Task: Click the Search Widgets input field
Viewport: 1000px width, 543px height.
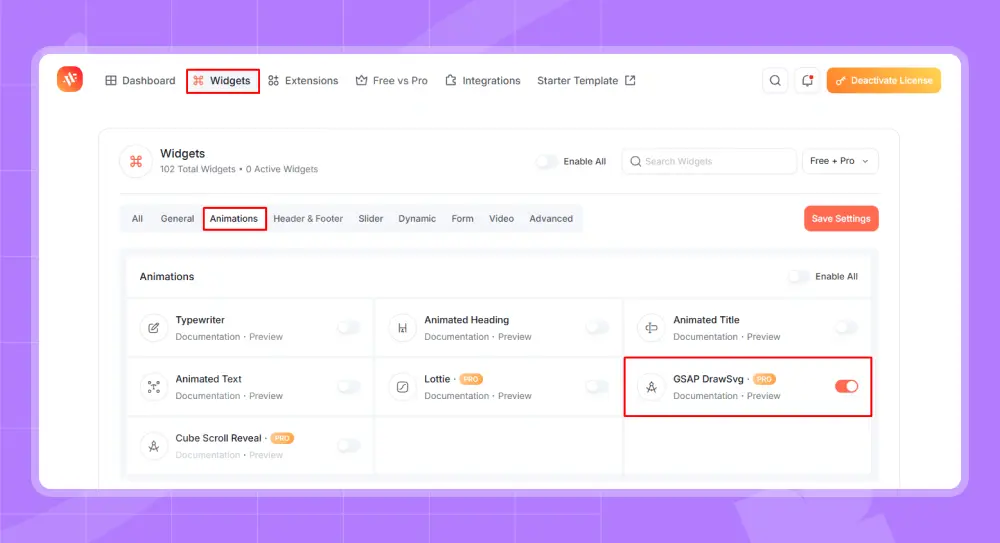Action: [x=715, y=161]
